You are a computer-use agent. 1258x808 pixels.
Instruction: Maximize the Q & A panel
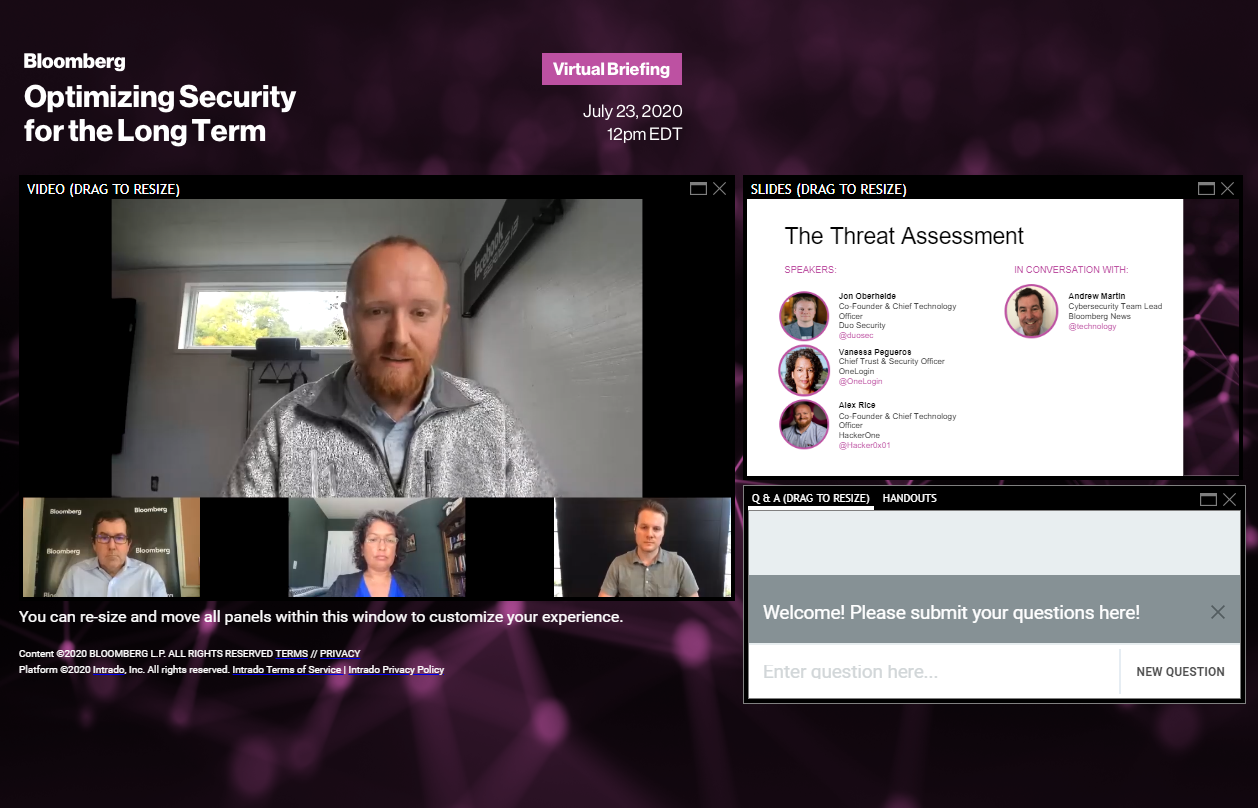click(x=1208, y=499)
